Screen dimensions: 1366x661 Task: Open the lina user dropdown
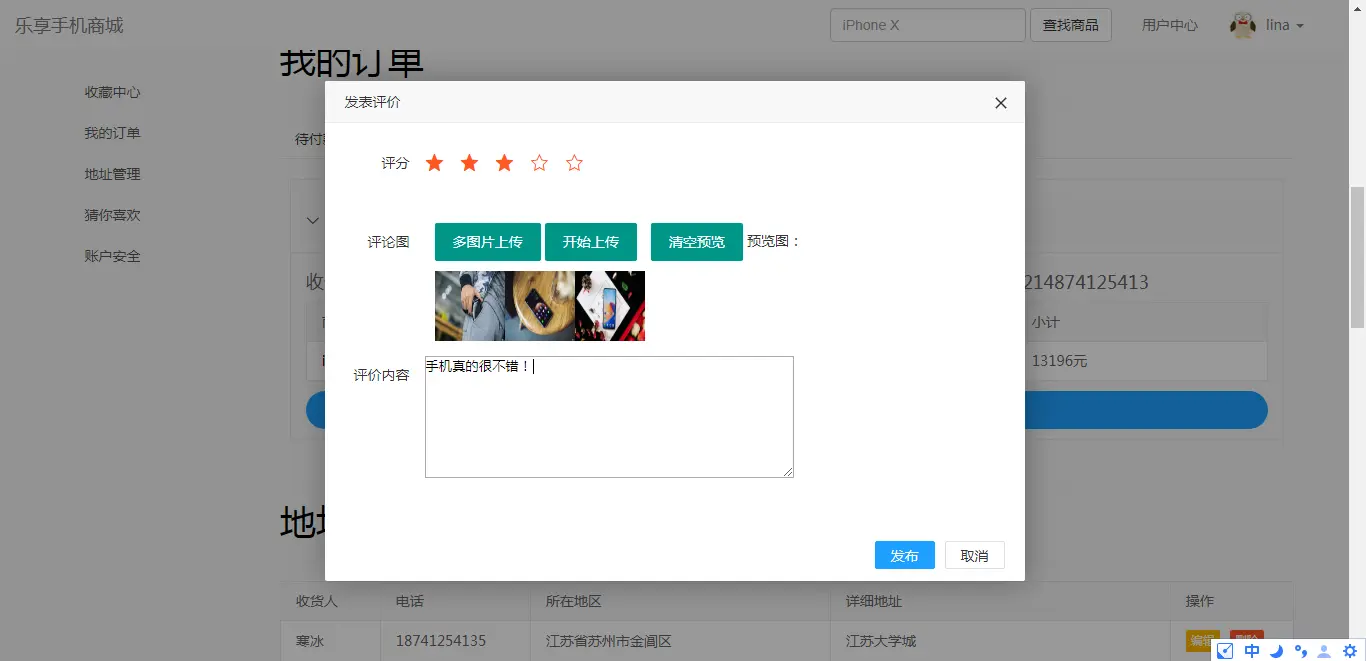coord(1285,25)
